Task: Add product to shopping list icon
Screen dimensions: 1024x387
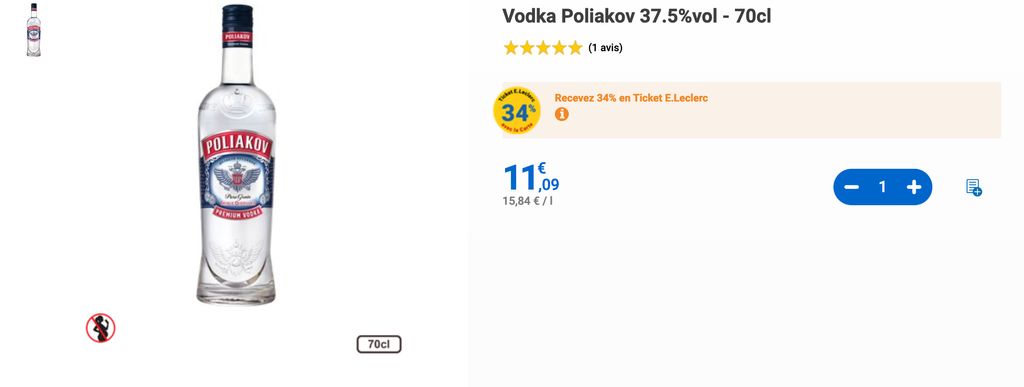Action: click(974, 187)
